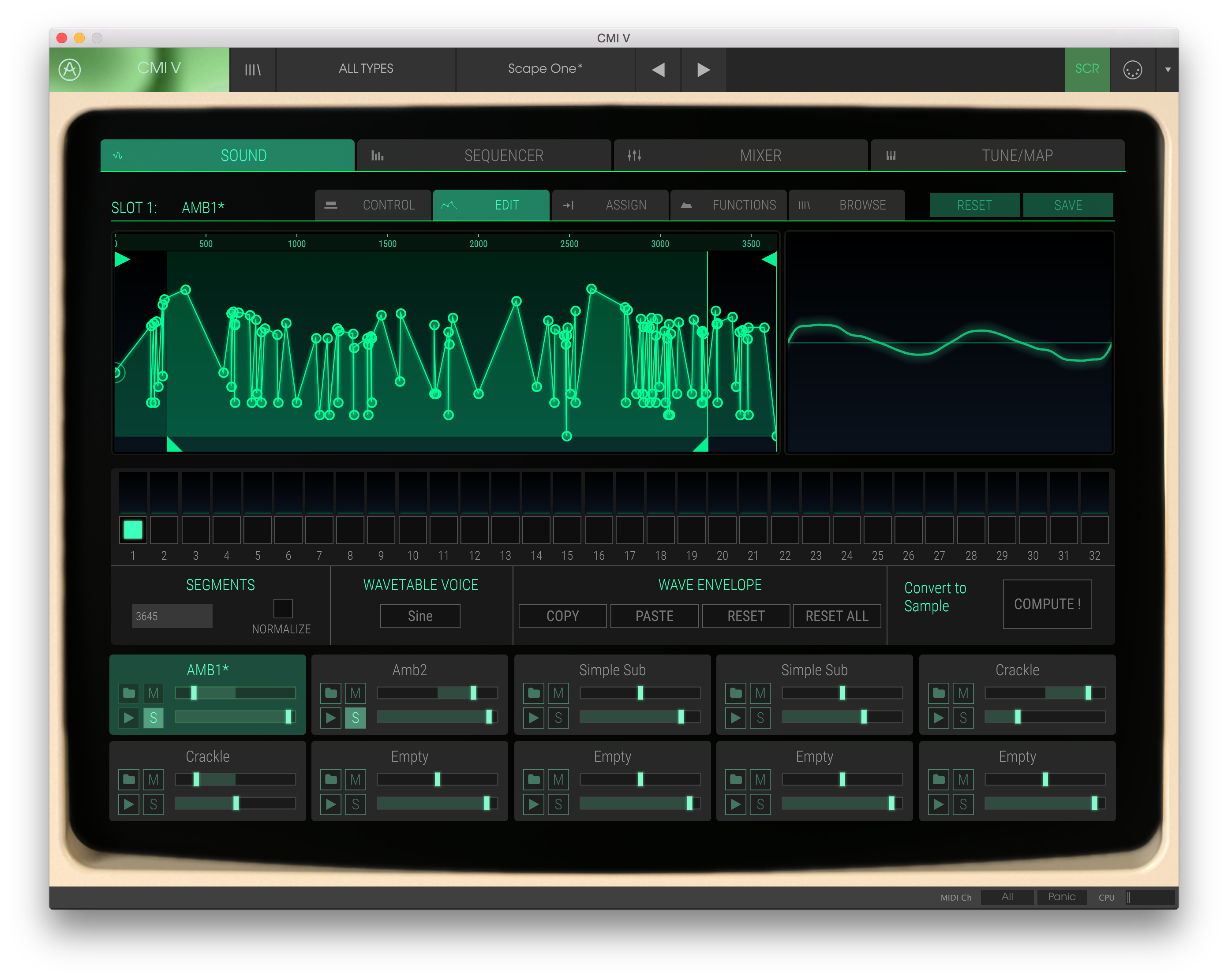Open the Wavetable Voice Sine selector

[x=420, y=616]
